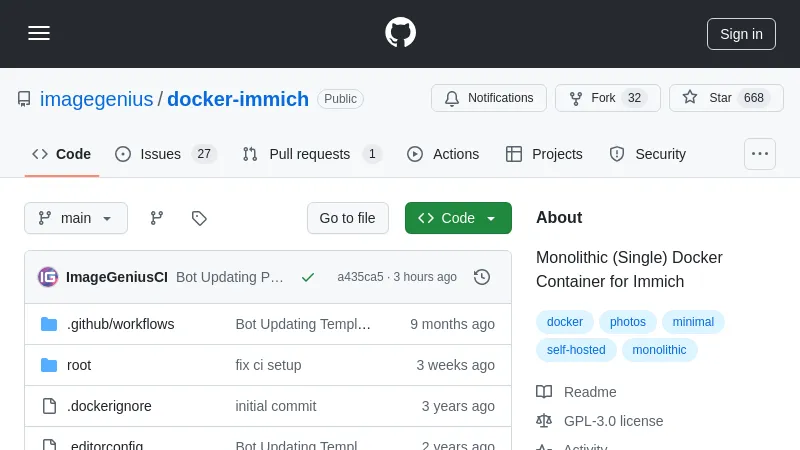Click the GitHub logo in header
The image size is (800, 450).
400,33
